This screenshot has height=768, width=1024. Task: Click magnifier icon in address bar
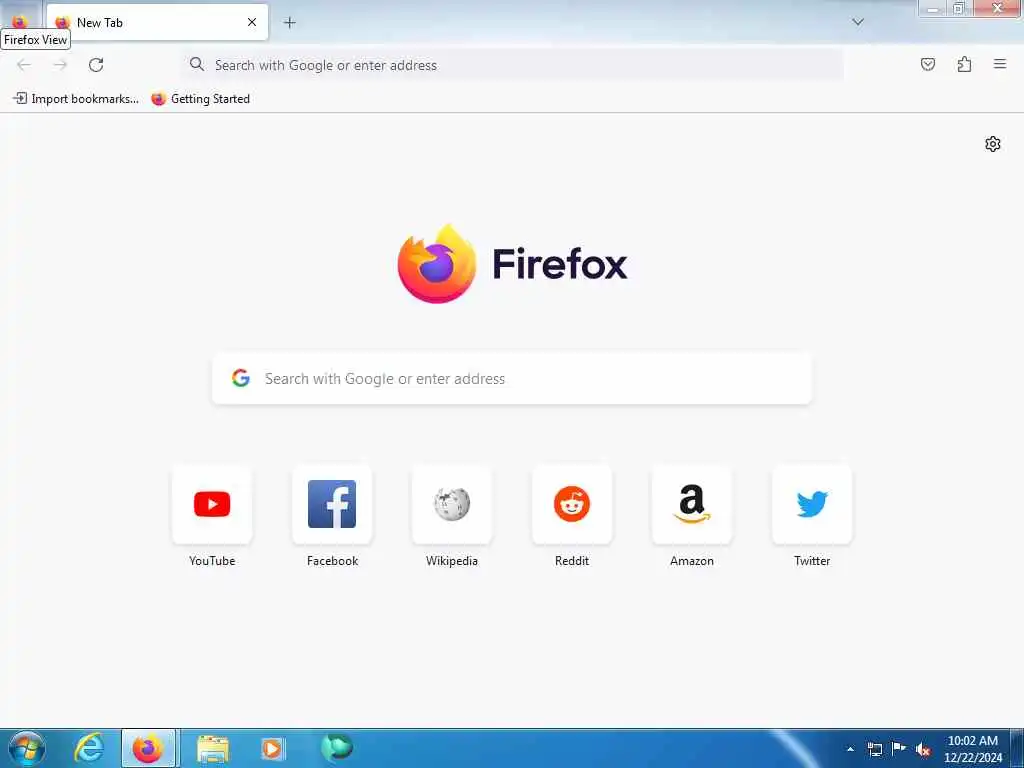pyautogui.click(x=197, y=65)
